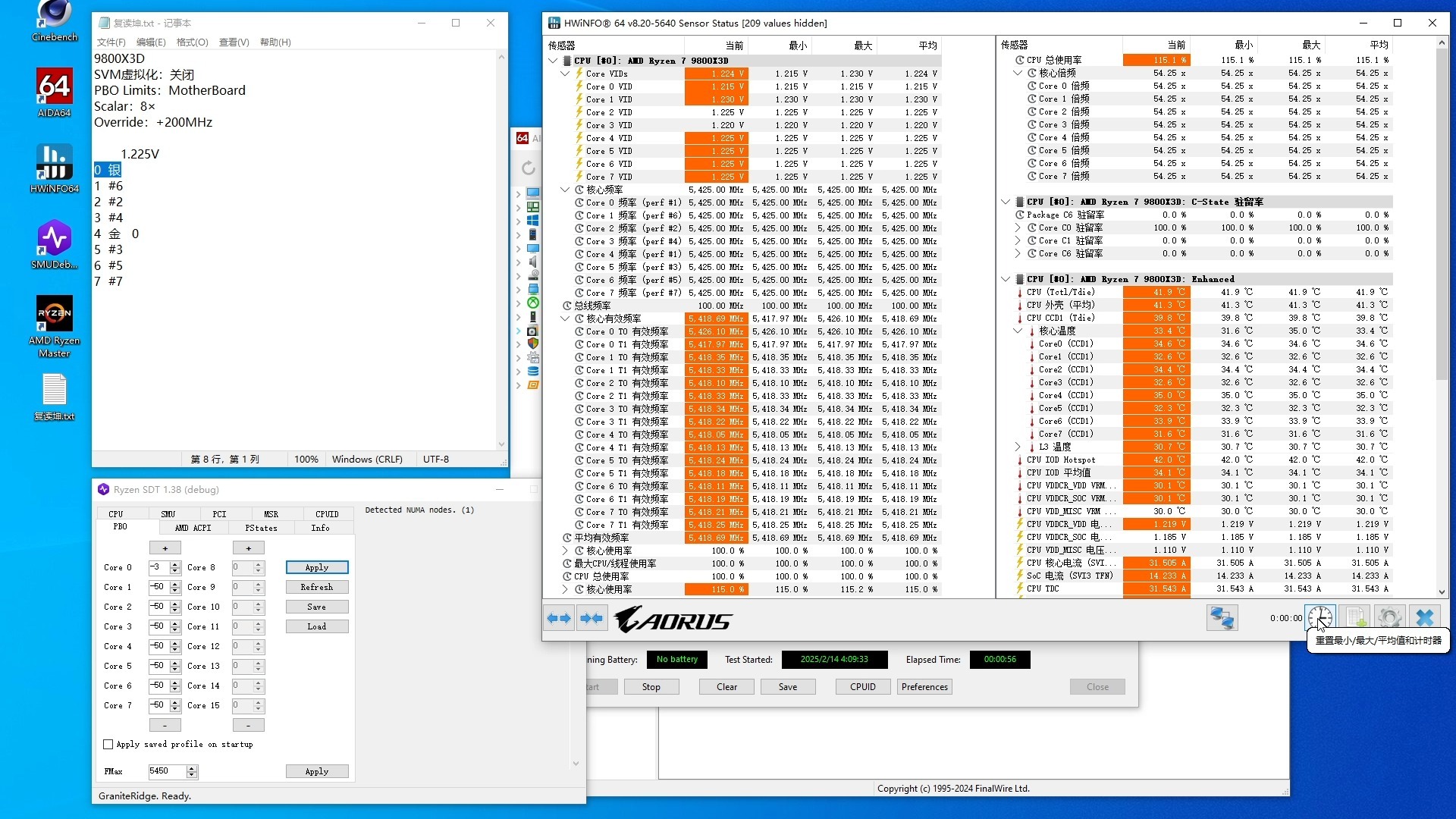The height and width of the screenshot is (819, 1456).
Task: Open HWiNFO sensor settings gear icon
Action: click(x=1390, y=618)
